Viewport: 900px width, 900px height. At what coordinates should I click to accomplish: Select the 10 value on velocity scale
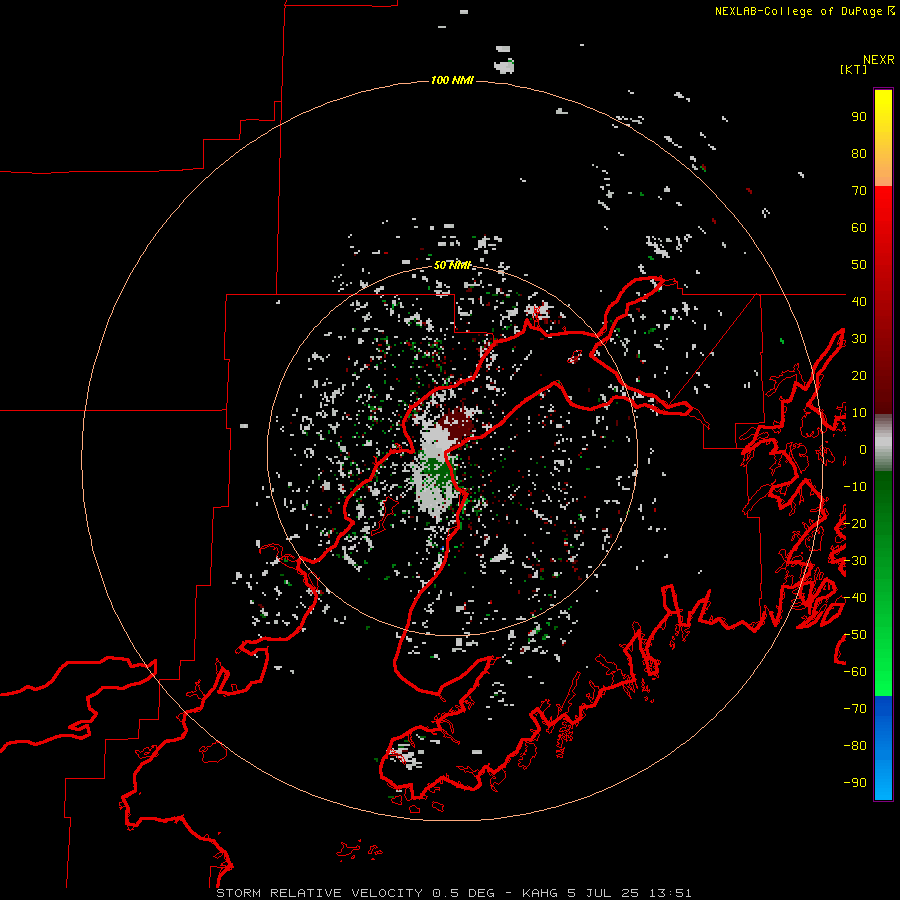859,413
